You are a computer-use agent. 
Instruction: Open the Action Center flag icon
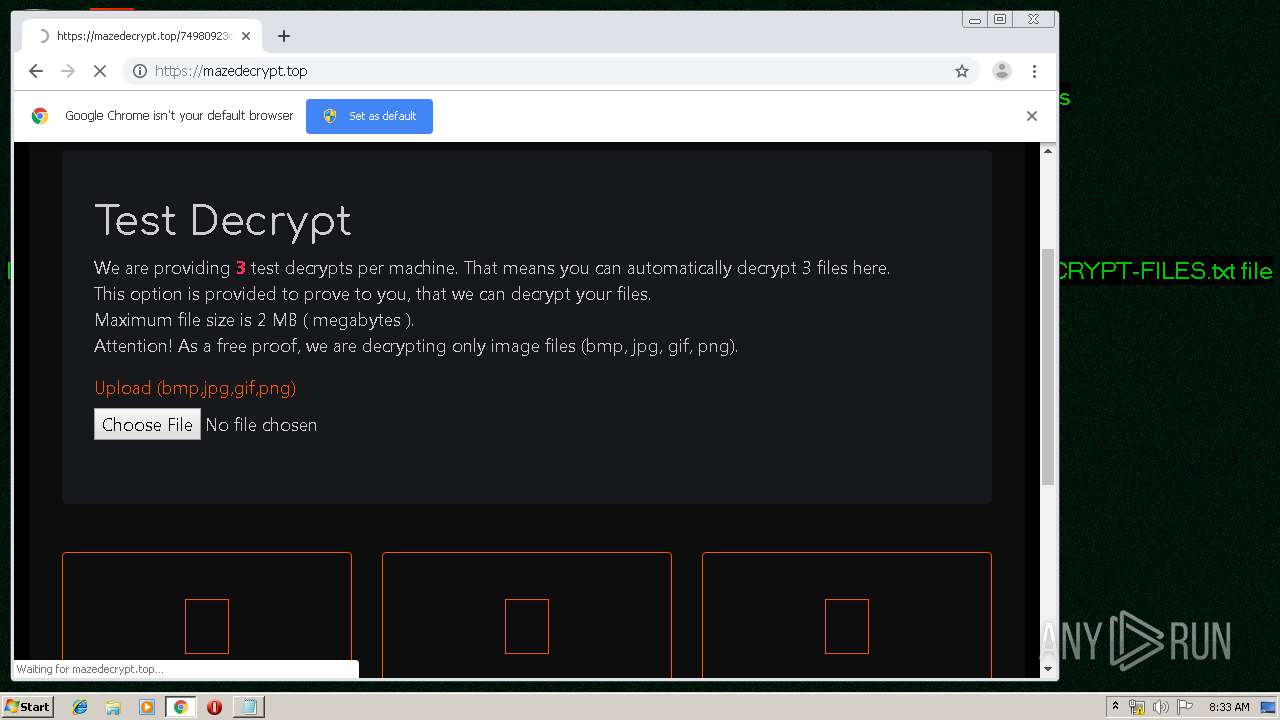(1184, 707)
